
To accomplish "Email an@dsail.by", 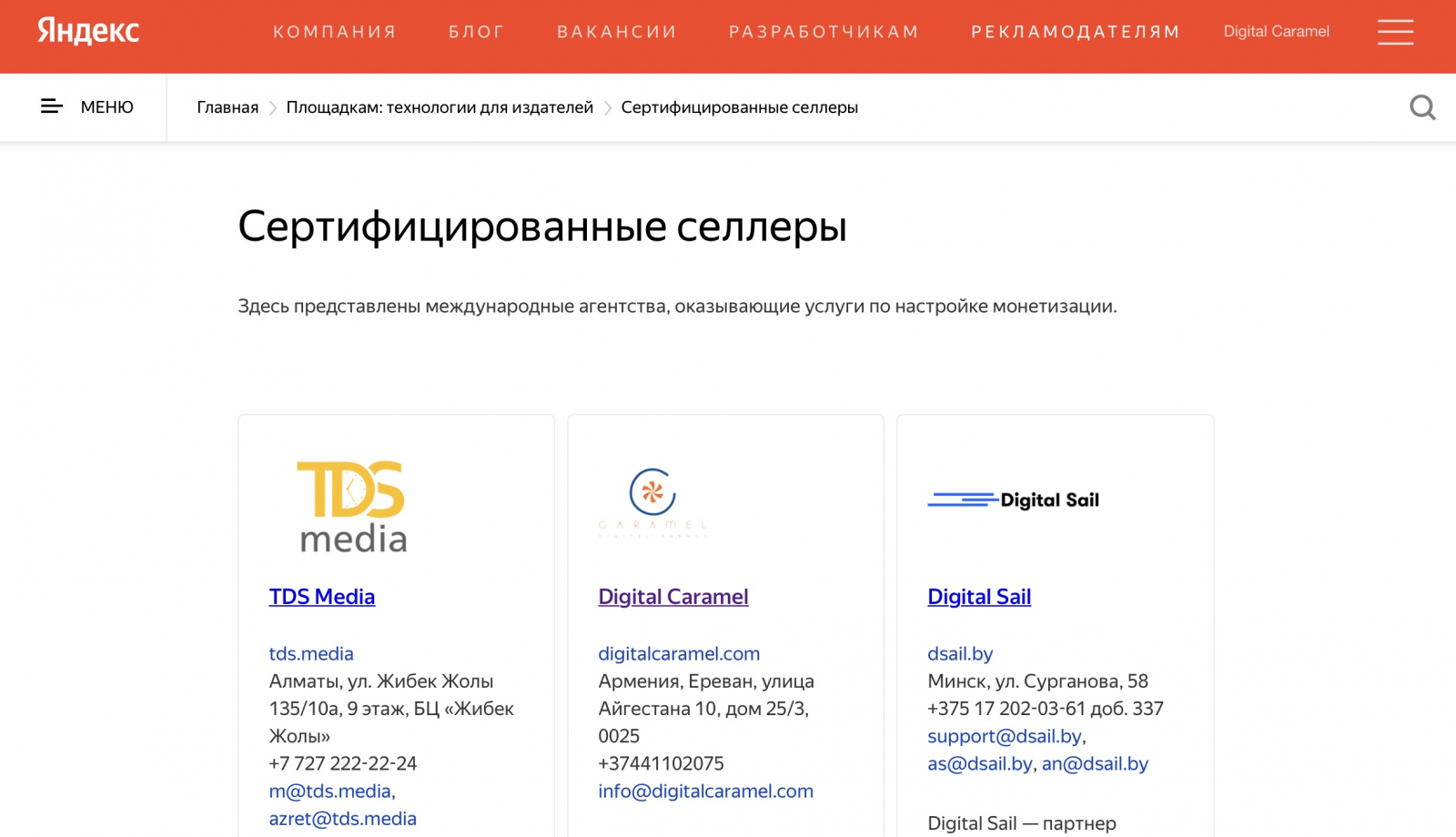I will (1095, 763).
